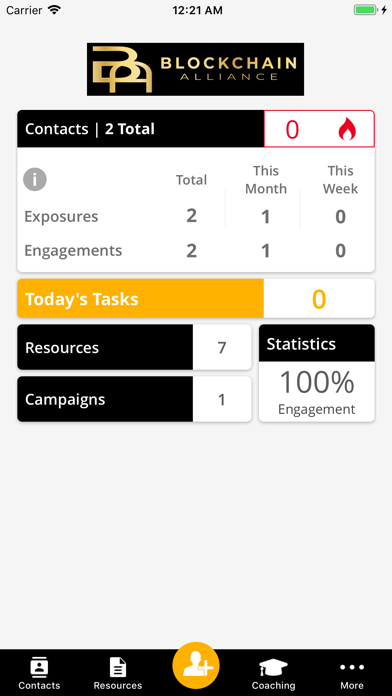
Task: Open the Resources document tab icon
Action: (118, 667)
